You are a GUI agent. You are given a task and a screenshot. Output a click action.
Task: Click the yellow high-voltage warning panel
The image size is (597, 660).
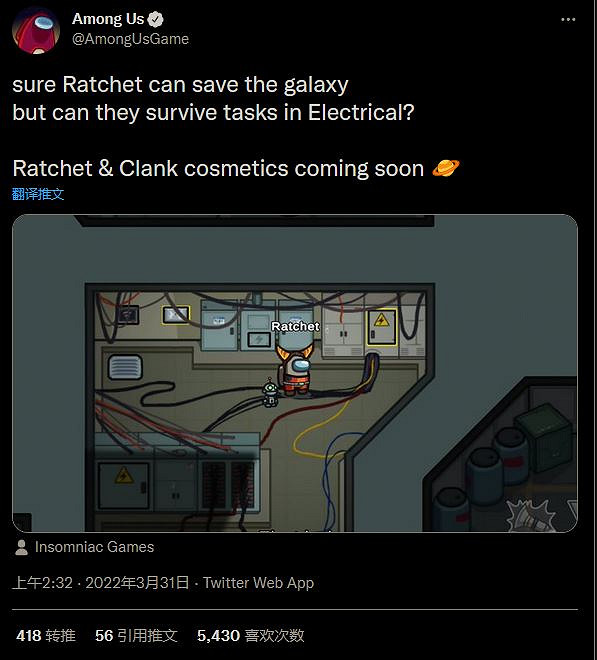(x=381, y=327)
